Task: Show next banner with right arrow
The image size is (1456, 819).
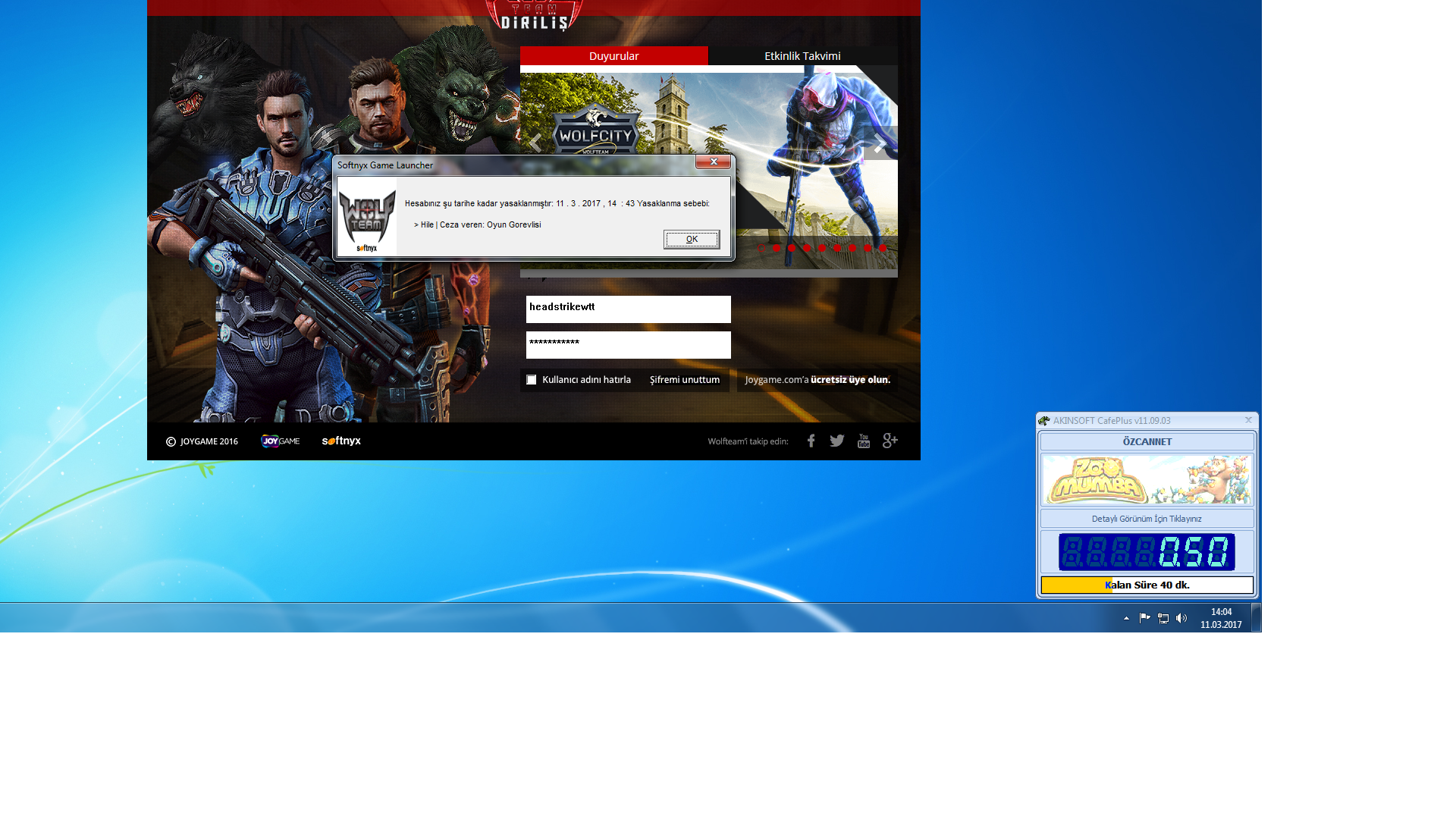Action: tap(880, 145)
